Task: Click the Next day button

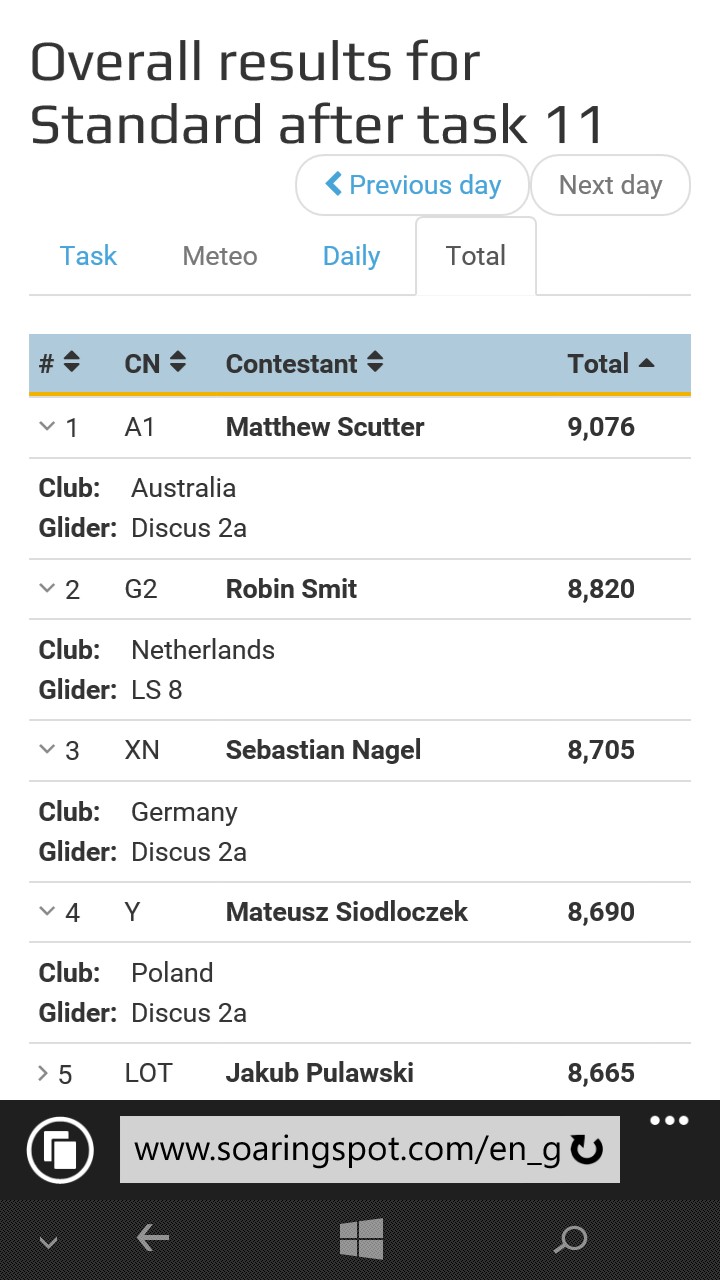Action: (x=610, y=185)
